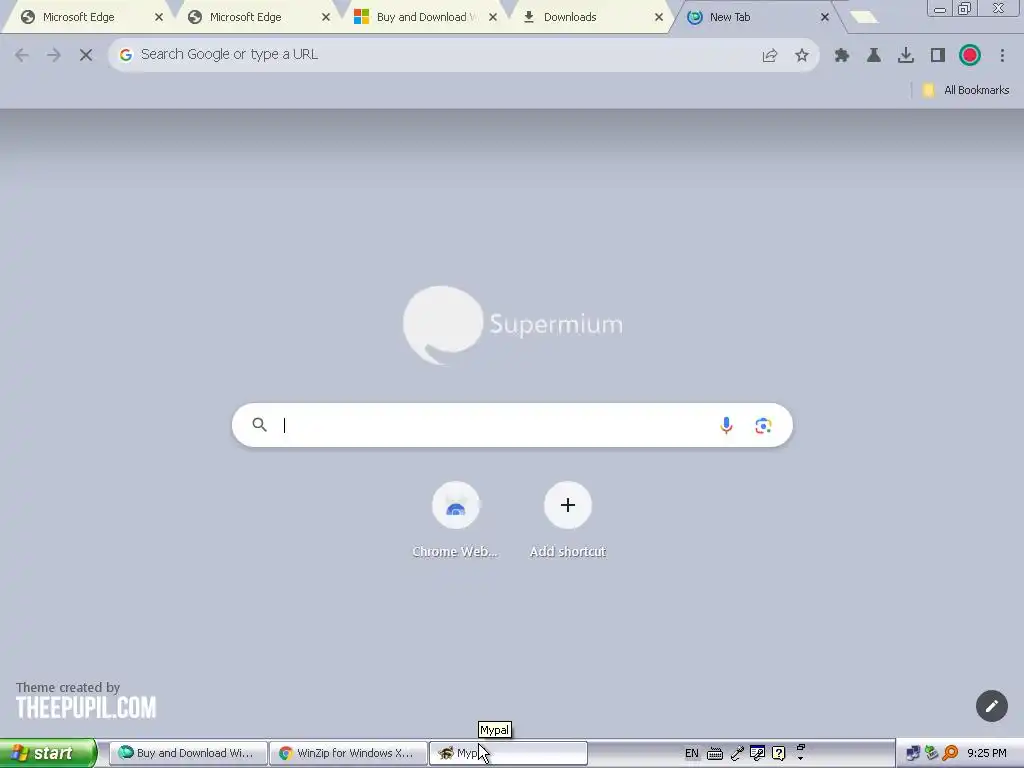Switch to WinZip for Windows taskbar window

coord(348,753)
